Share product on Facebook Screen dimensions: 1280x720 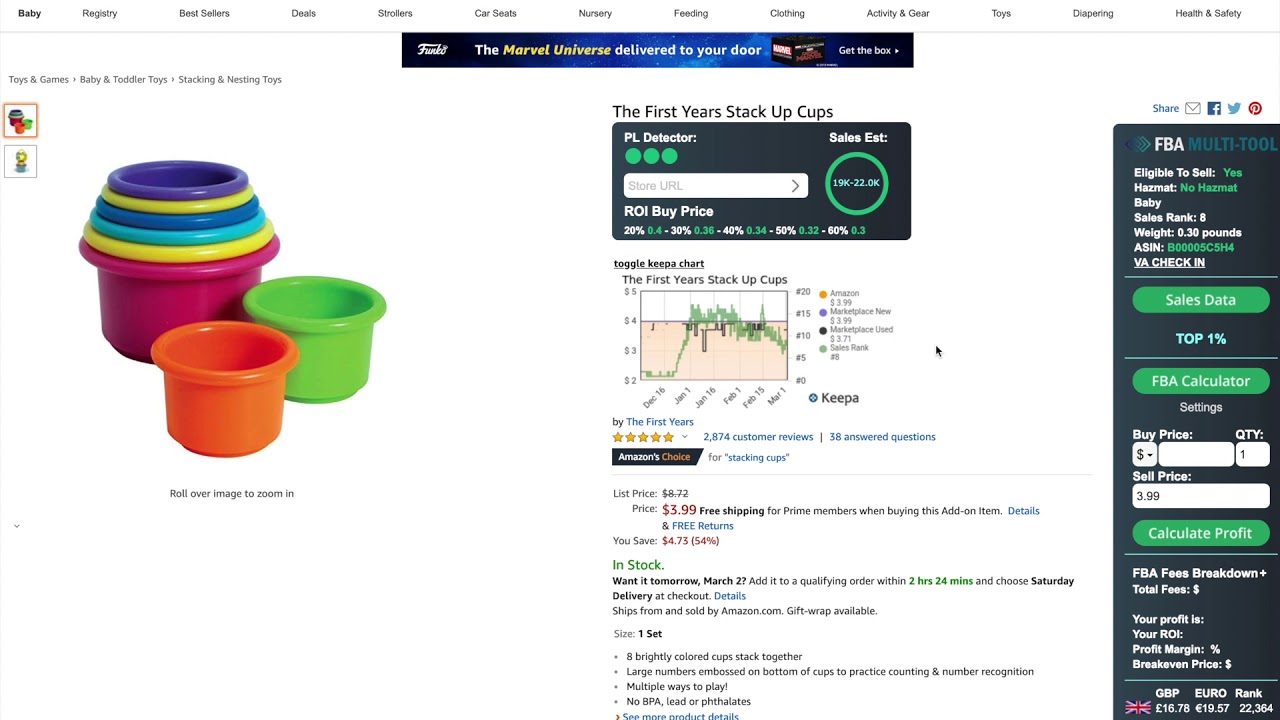[x=1214, y=108]
